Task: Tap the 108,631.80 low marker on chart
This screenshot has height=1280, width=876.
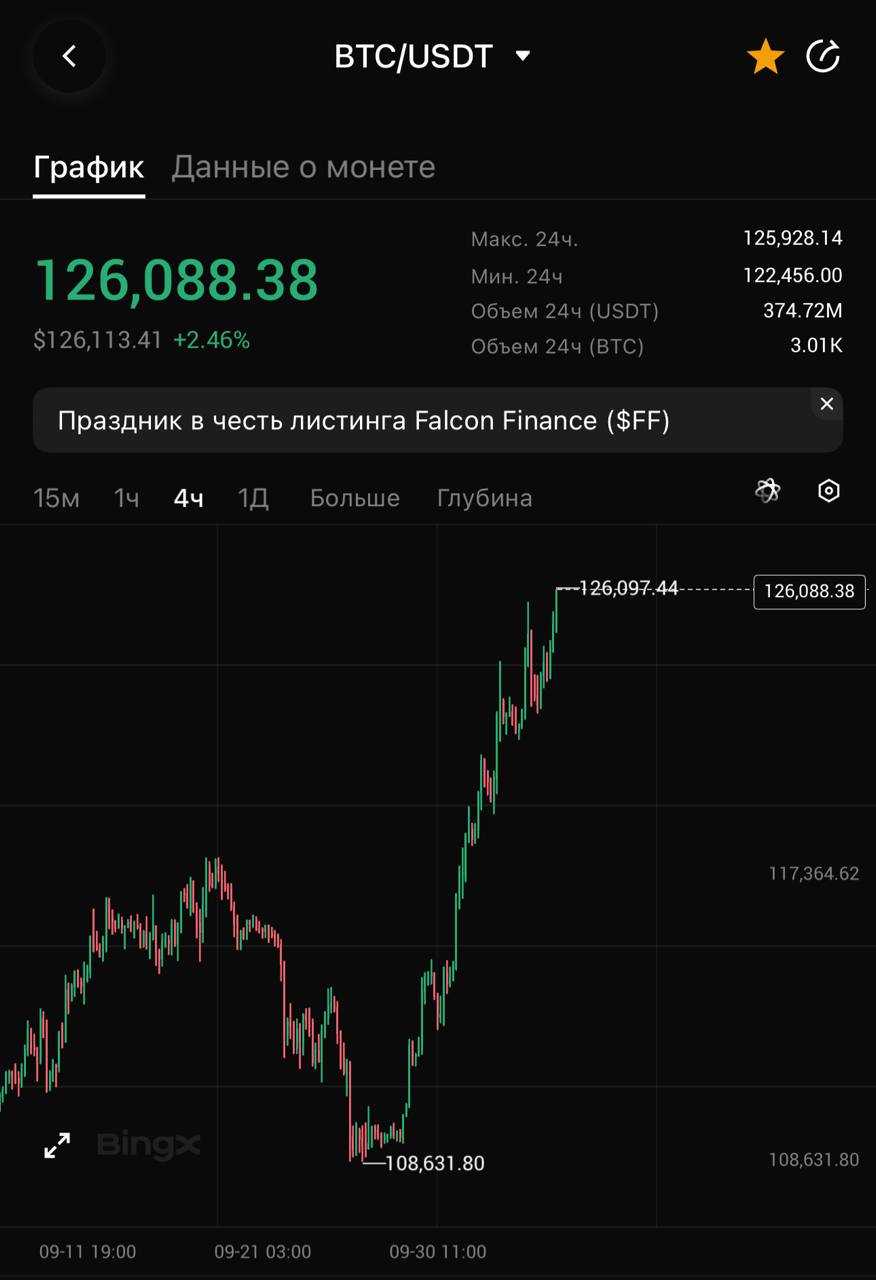Action: (433, 1163)
